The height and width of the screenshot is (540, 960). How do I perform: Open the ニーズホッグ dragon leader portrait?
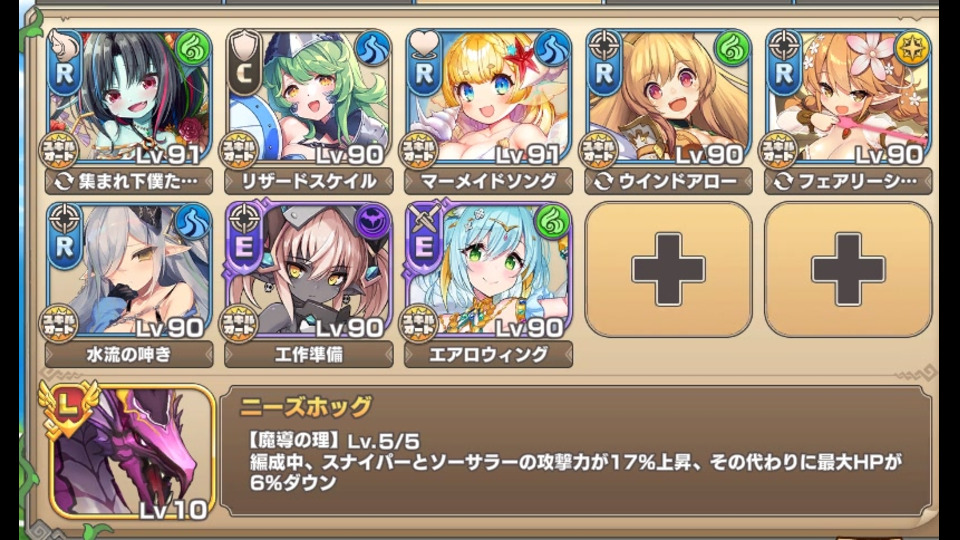tap(132, 452)
